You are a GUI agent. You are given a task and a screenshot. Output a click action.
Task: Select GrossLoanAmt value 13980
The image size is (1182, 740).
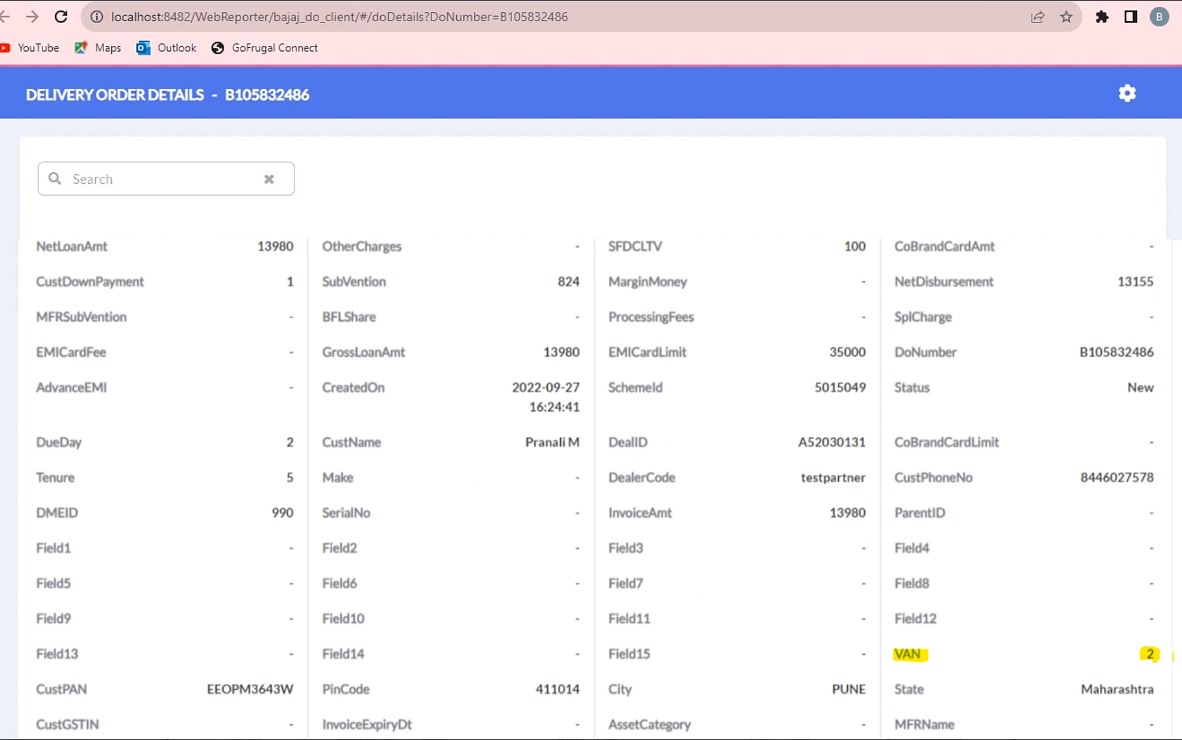coord(562,352)
